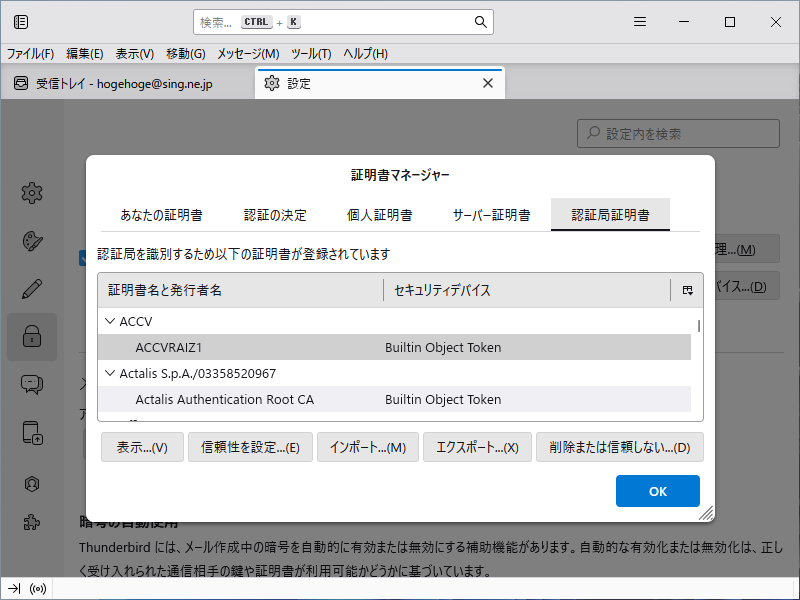Select the 認証局証明書 tab
Screen dimensions: 800x600
pos(610,215)
